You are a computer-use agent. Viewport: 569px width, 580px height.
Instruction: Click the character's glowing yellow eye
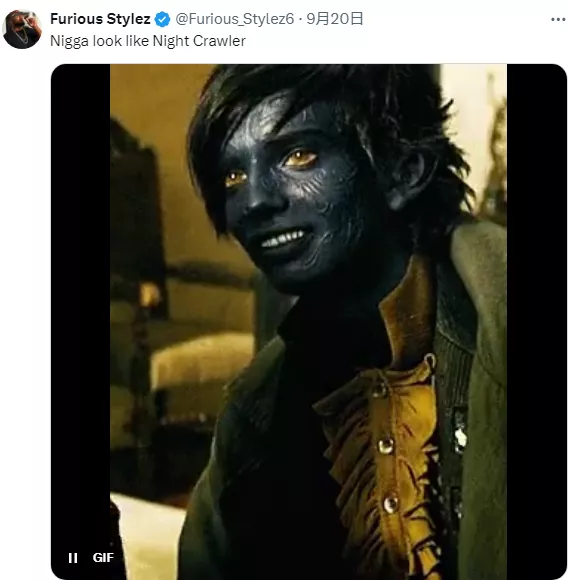(x=300, y=158)
